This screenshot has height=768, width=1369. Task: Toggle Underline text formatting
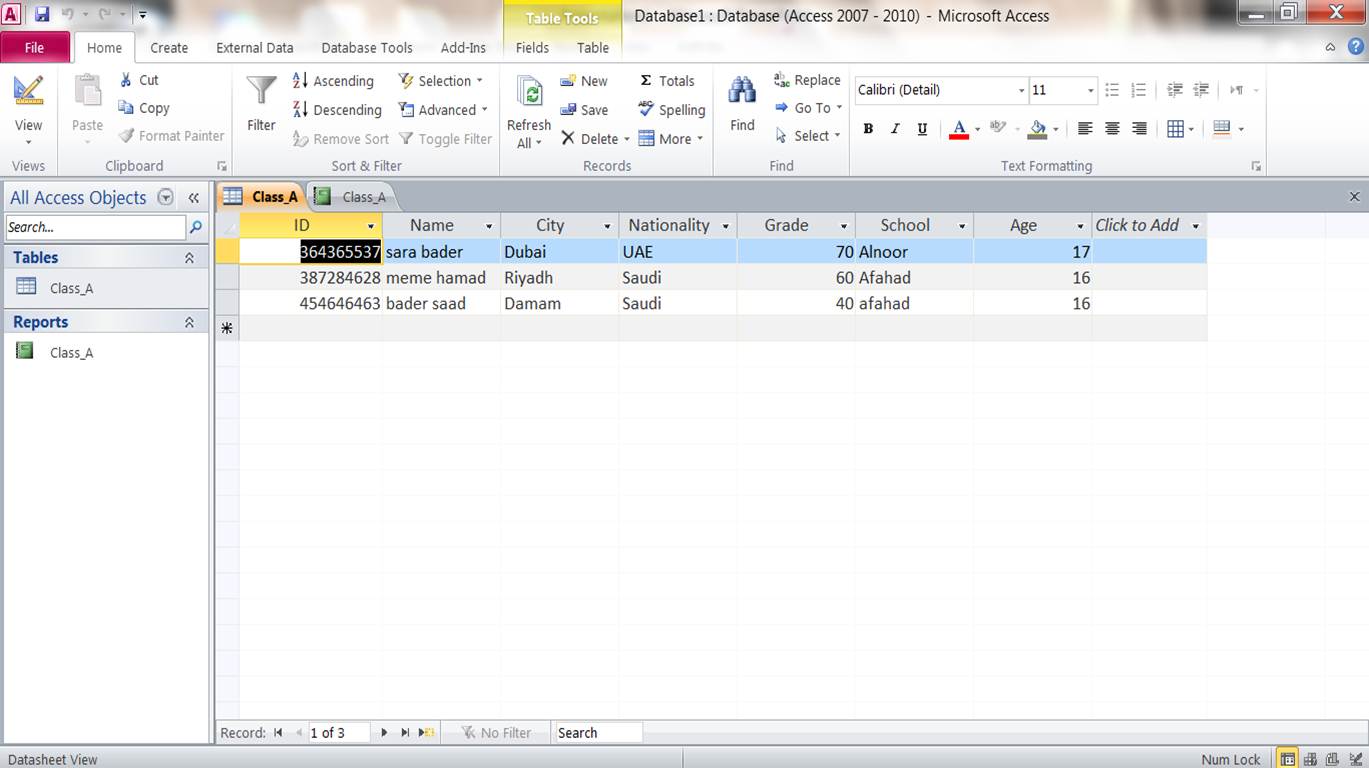tap(922, 129)
